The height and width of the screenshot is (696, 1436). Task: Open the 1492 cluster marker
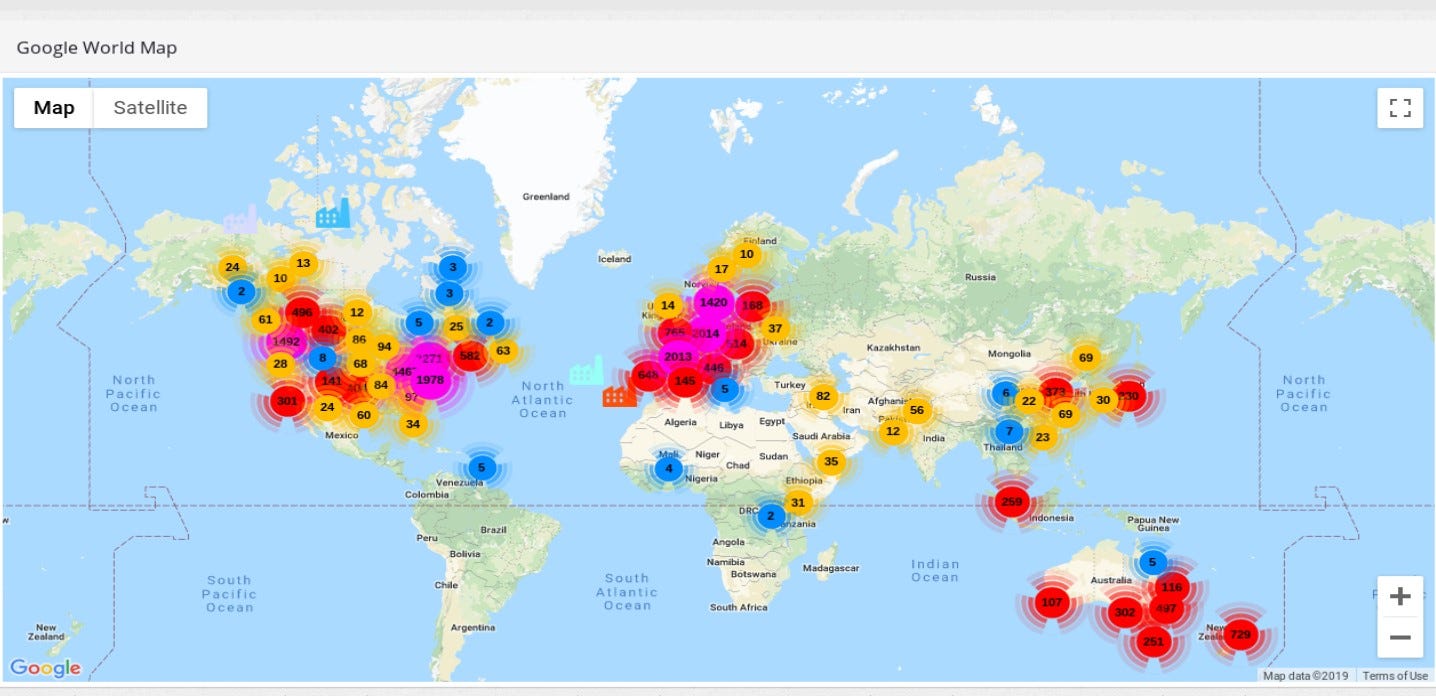[x=286, y=342]
